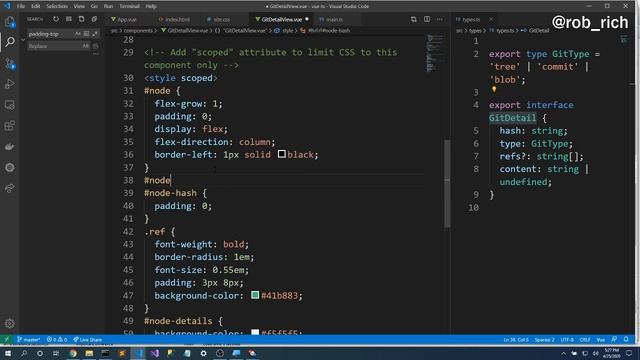Click the feedback icon in the status bar
Viewport: 640px width, 360px height.
coord(614,340)
